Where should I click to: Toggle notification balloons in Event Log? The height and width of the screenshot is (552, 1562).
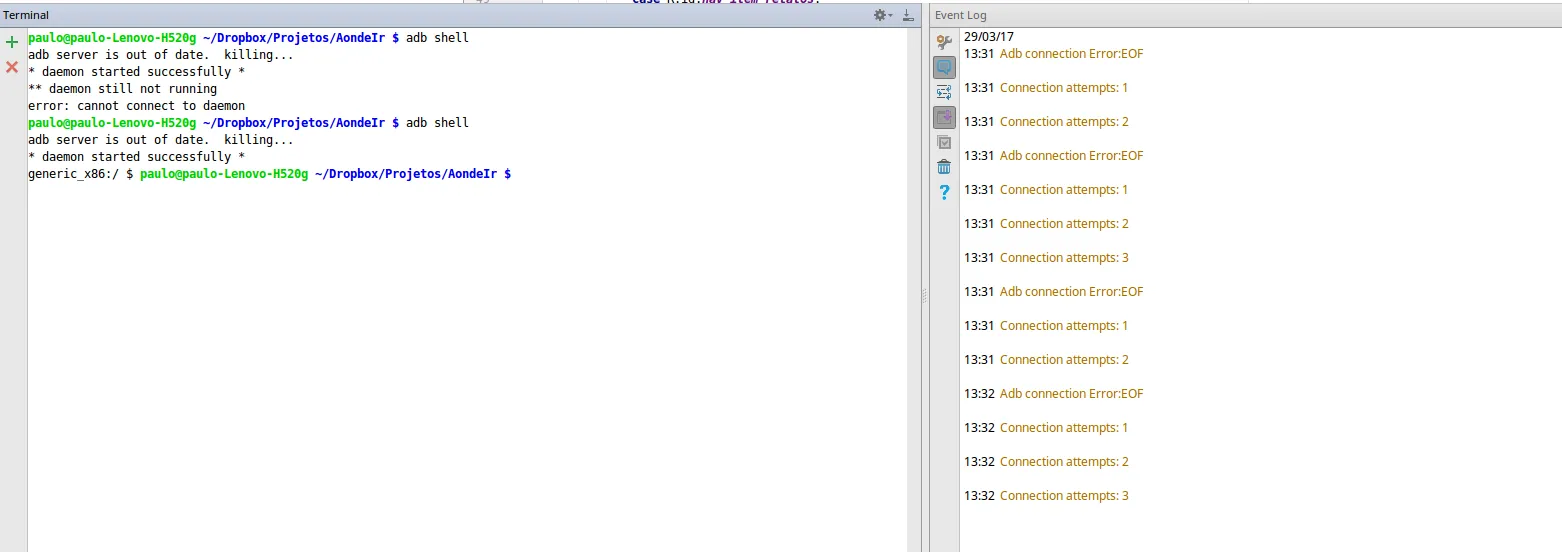click(944, 67)
